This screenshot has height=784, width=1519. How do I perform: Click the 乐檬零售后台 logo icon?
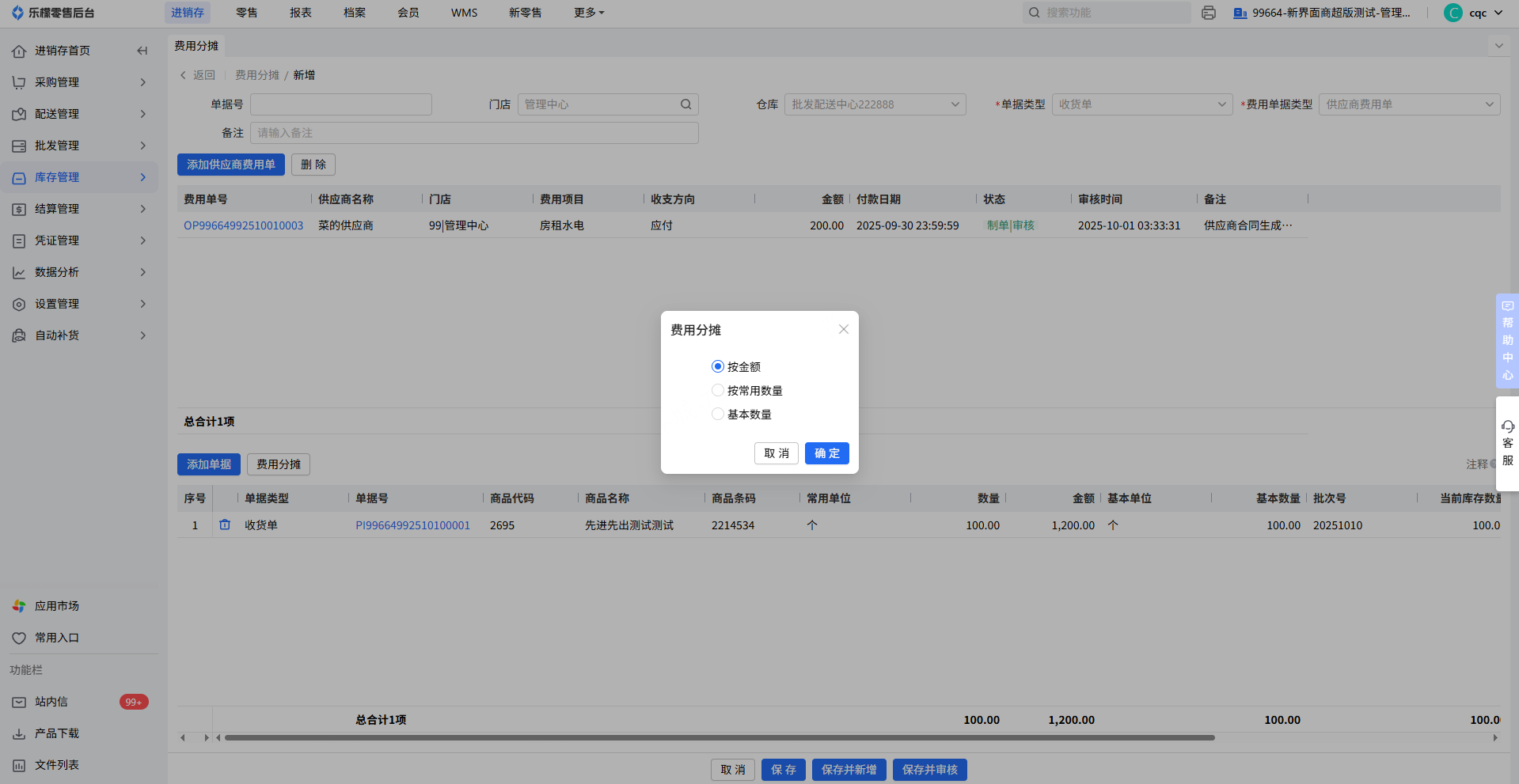coord(17,13)
